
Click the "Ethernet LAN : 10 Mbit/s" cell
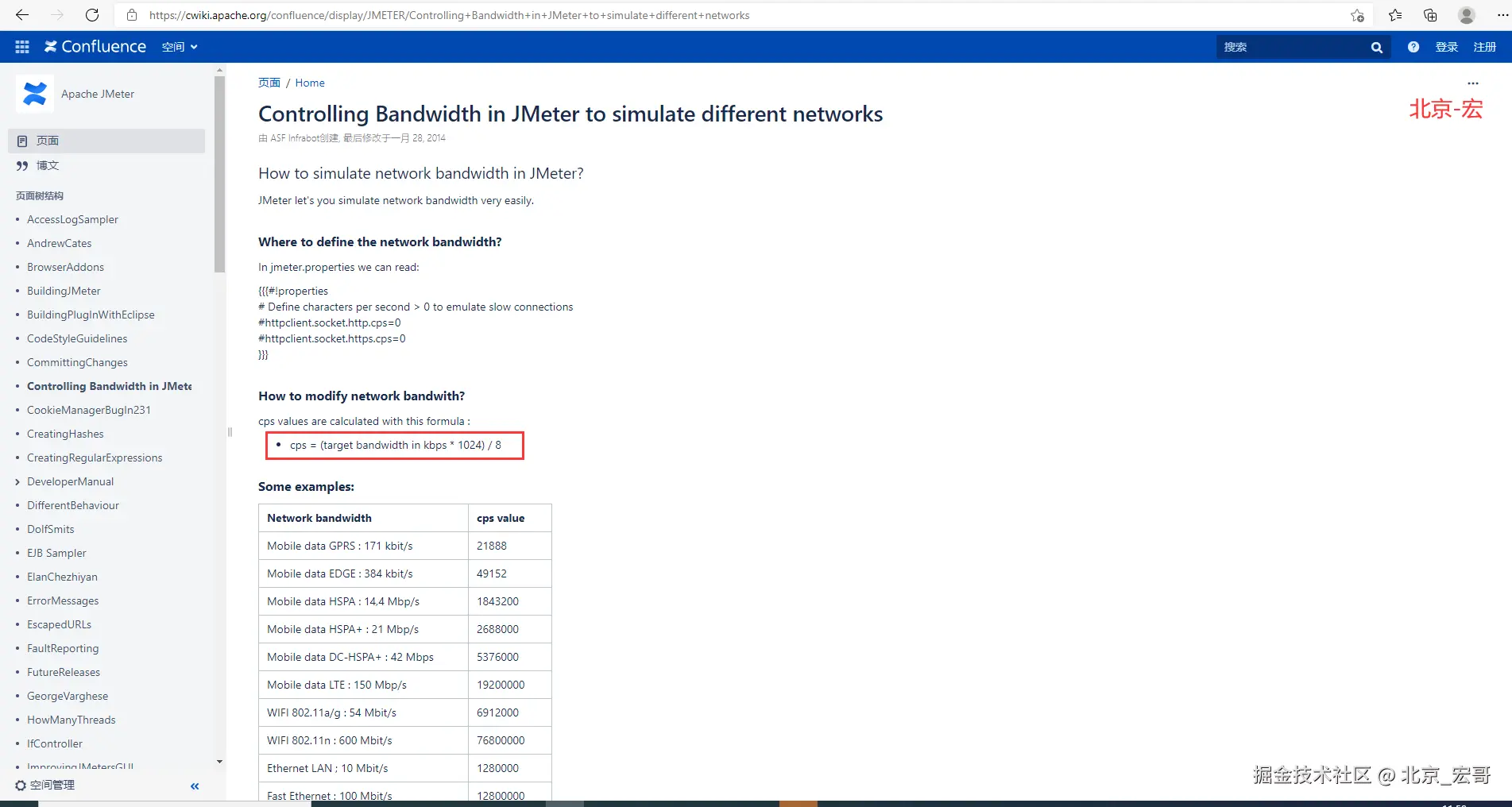coord(363,768)
